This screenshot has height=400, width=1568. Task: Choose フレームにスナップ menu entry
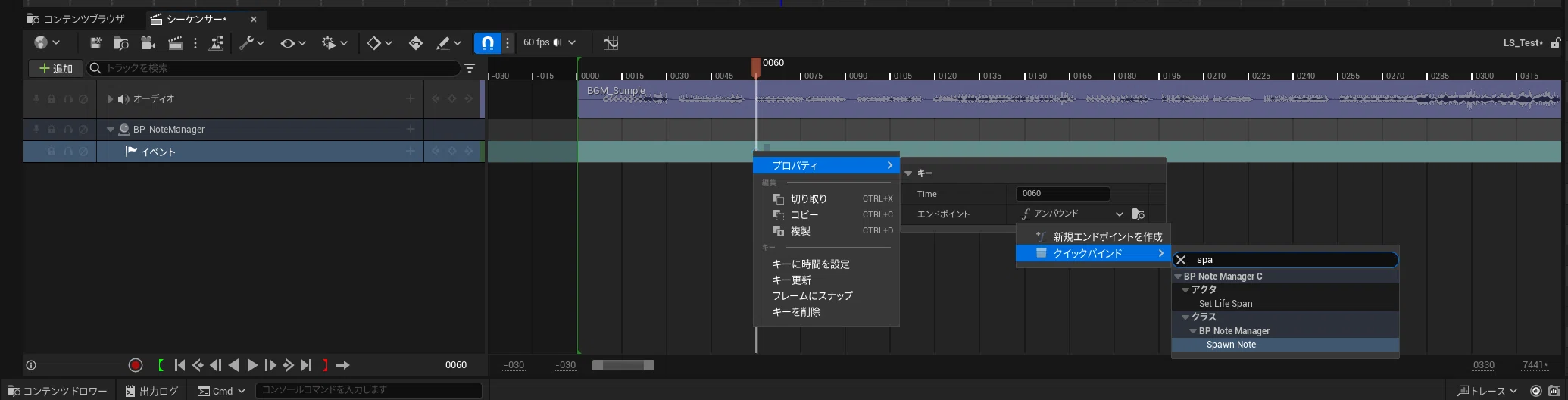coord(826,295)
